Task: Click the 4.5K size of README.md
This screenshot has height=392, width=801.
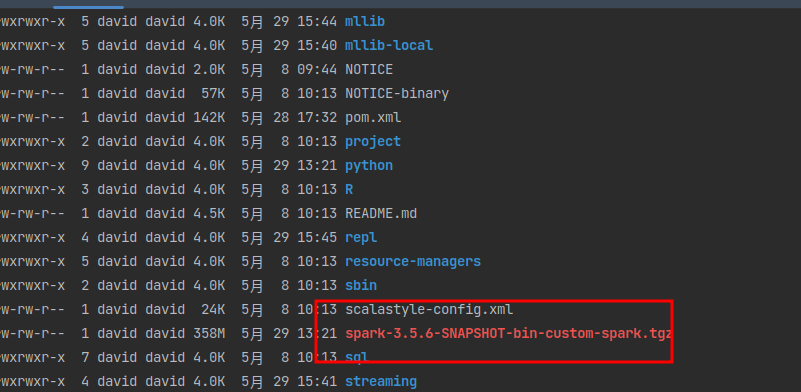Action: [209, 214]
